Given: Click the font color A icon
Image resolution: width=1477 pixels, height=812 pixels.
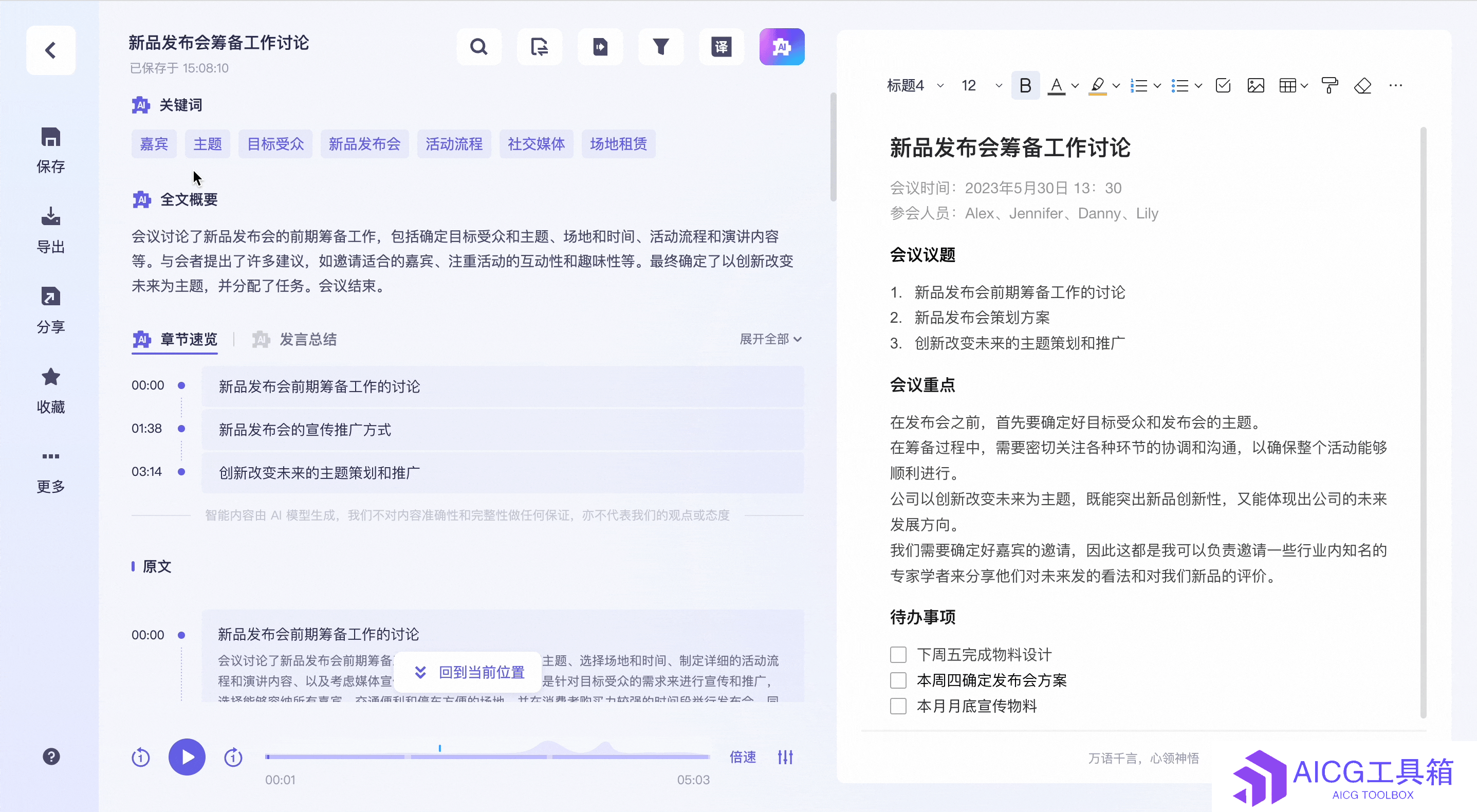Looking at the screenshot, I should tap(1056, 86).
